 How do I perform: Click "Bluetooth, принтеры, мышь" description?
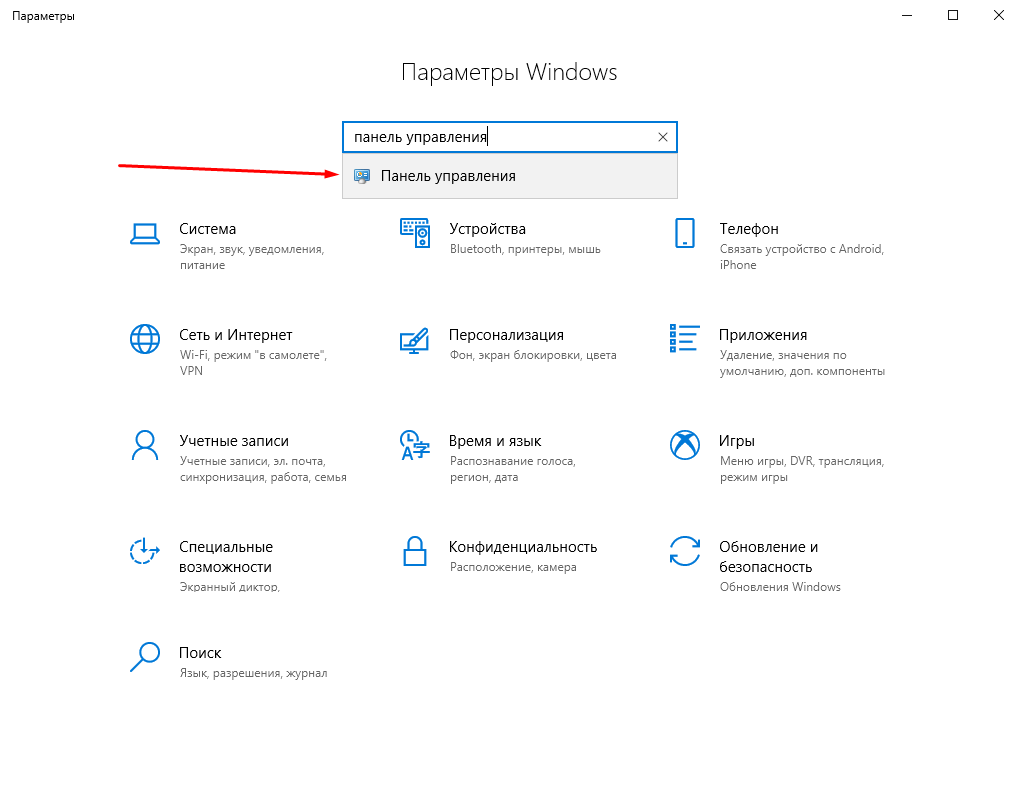[x=525, y=249]
